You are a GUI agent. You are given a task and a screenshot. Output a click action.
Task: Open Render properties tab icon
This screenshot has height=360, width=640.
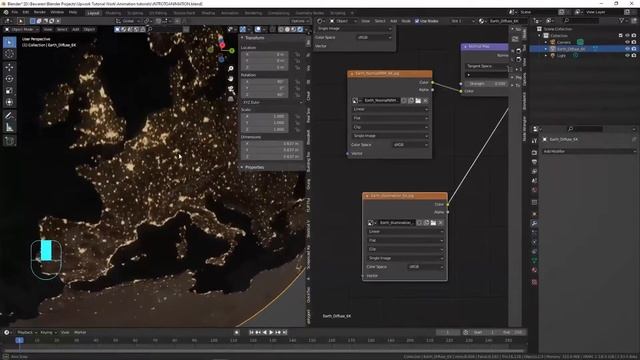pos(534,152)
